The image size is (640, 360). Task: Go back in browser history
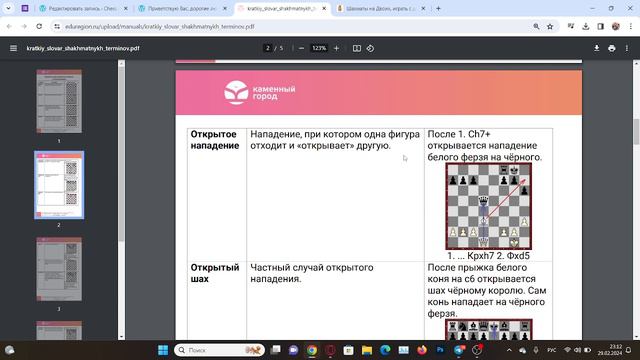(x=9, y=26)
